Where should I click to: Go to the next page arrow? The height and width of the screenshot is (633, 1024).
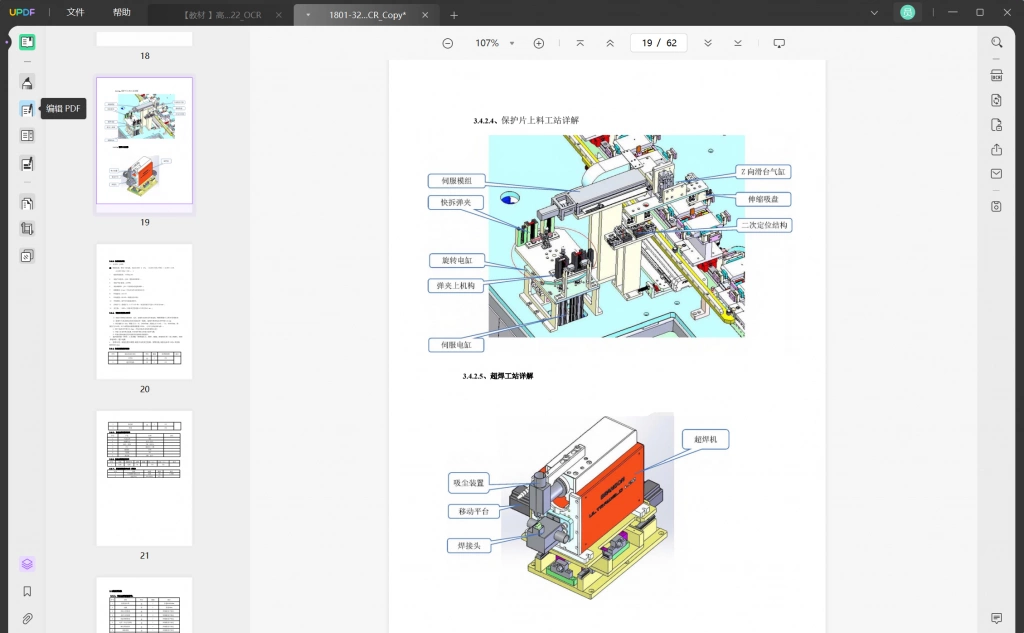pyautogui.click(x=708, y=43)
